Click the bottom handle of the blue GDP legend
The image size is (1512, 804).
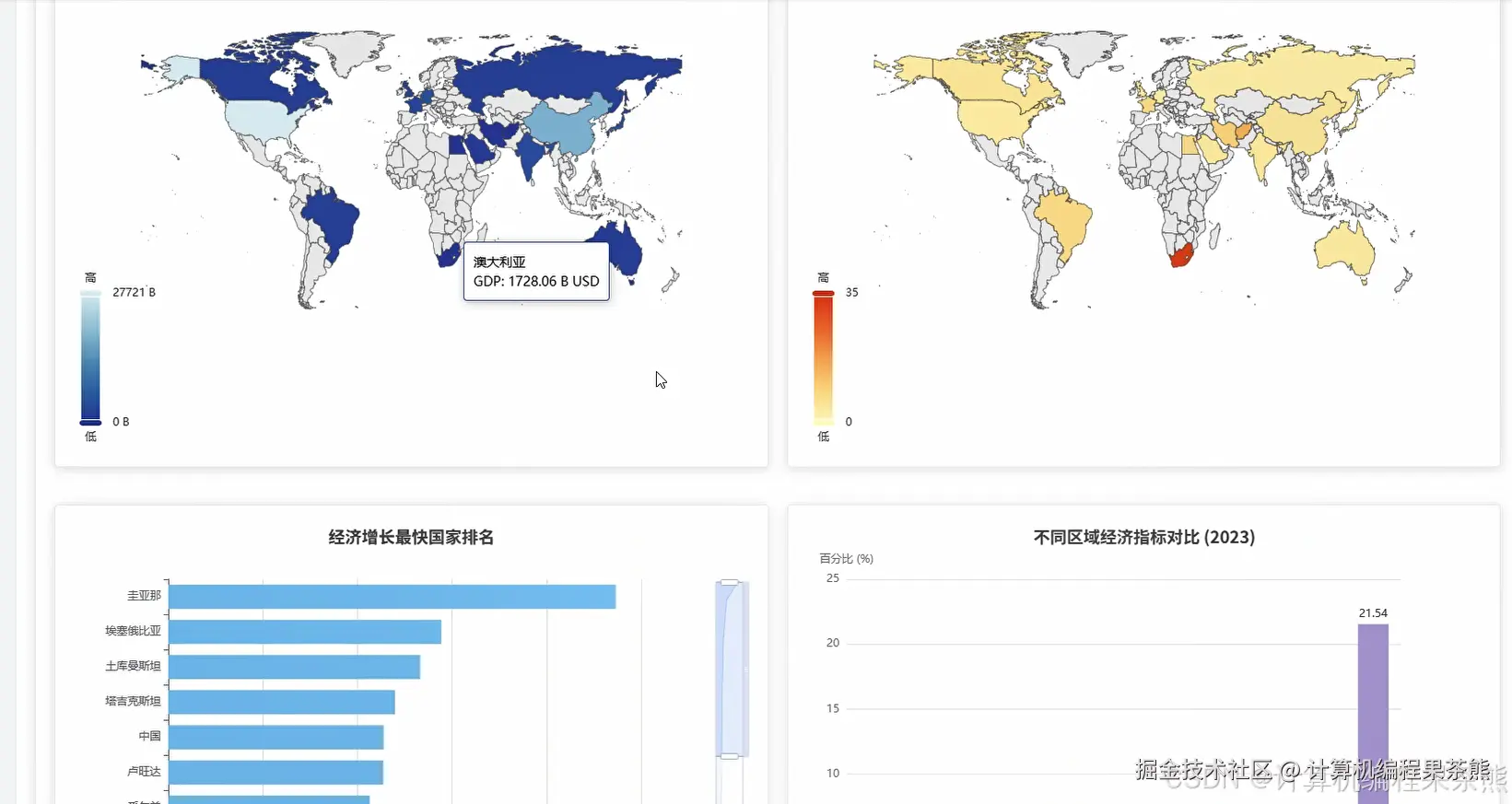pyautogui.click(x=90, y=422)
